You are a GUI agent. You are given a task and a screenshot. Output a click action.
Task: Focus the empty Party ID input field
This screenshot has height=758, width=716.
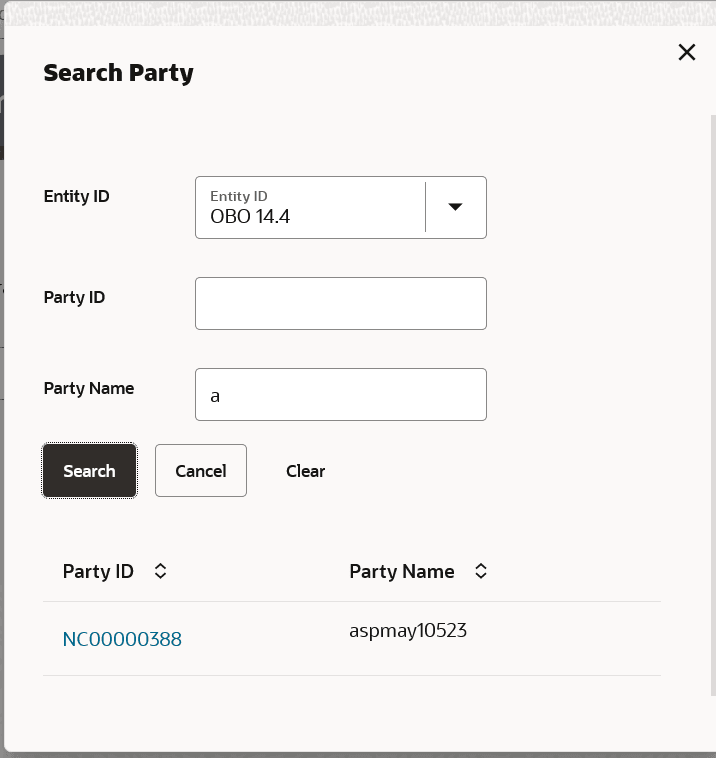click(x=340, y=304)
